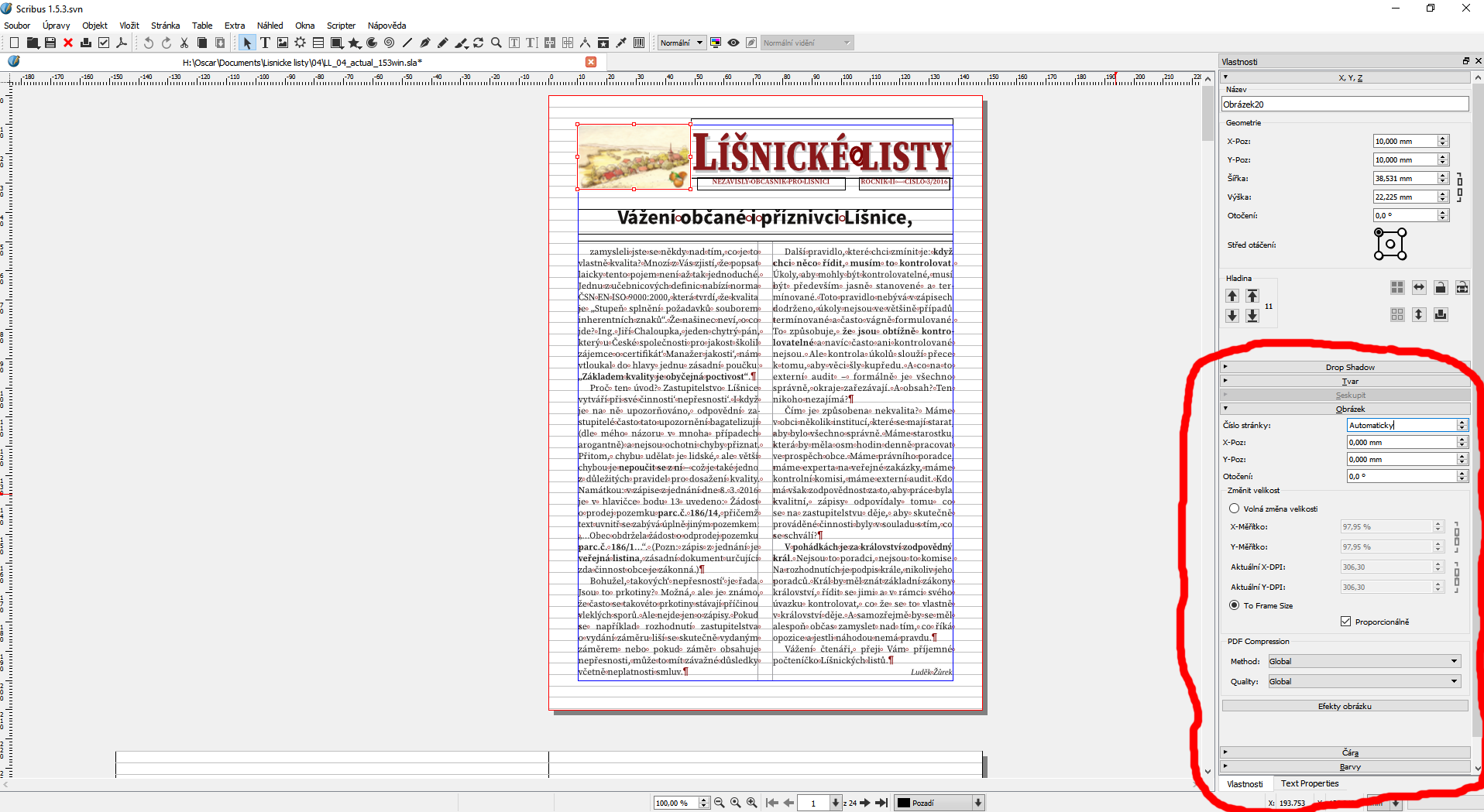Select the Image Frame tool
1484x812 pixels.
tap(283, 43)
